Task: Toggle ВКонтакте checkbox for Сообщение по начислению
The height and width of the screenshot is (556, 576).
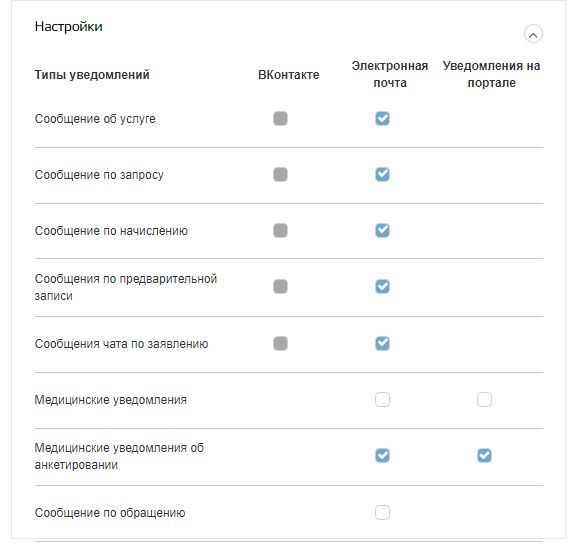Action: [x=280, y=231]
